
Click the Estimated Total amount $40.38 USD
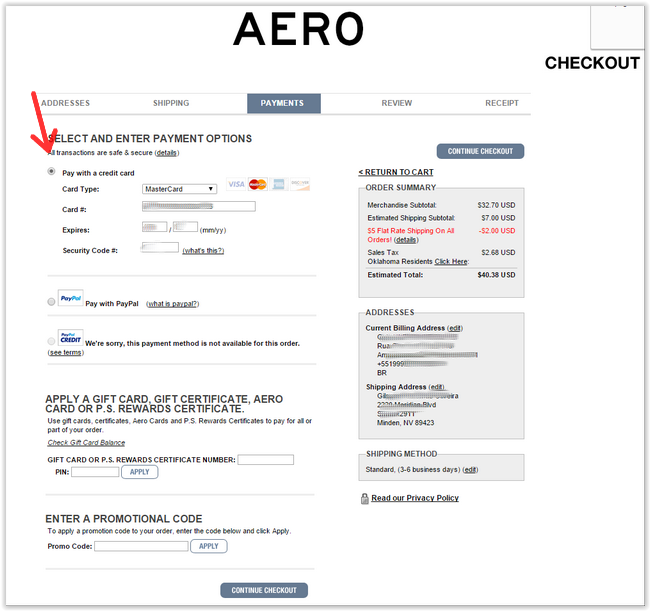[x=496, y=275]
